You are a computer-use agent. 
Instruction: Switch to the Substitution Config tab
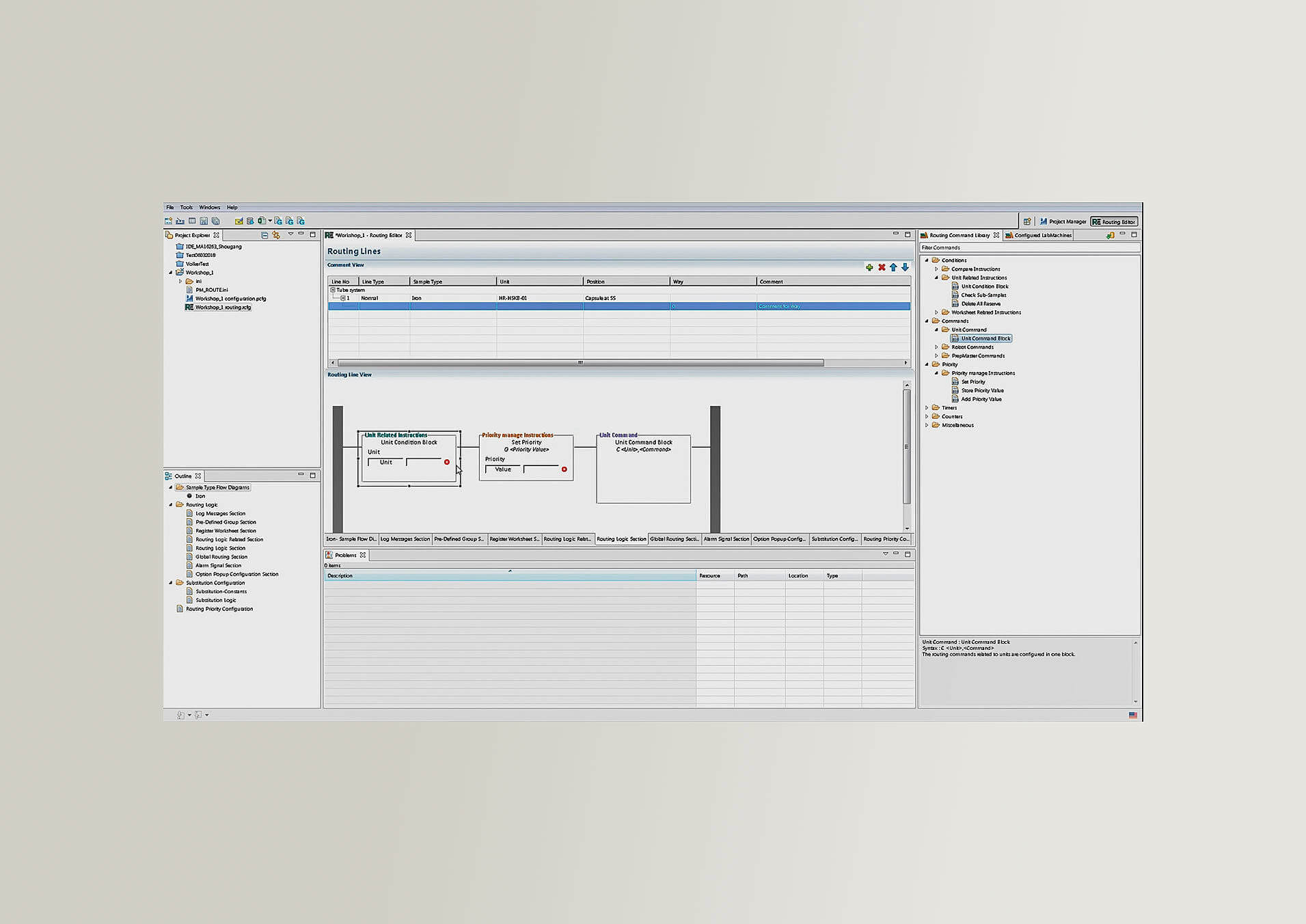tap(834, 539)
